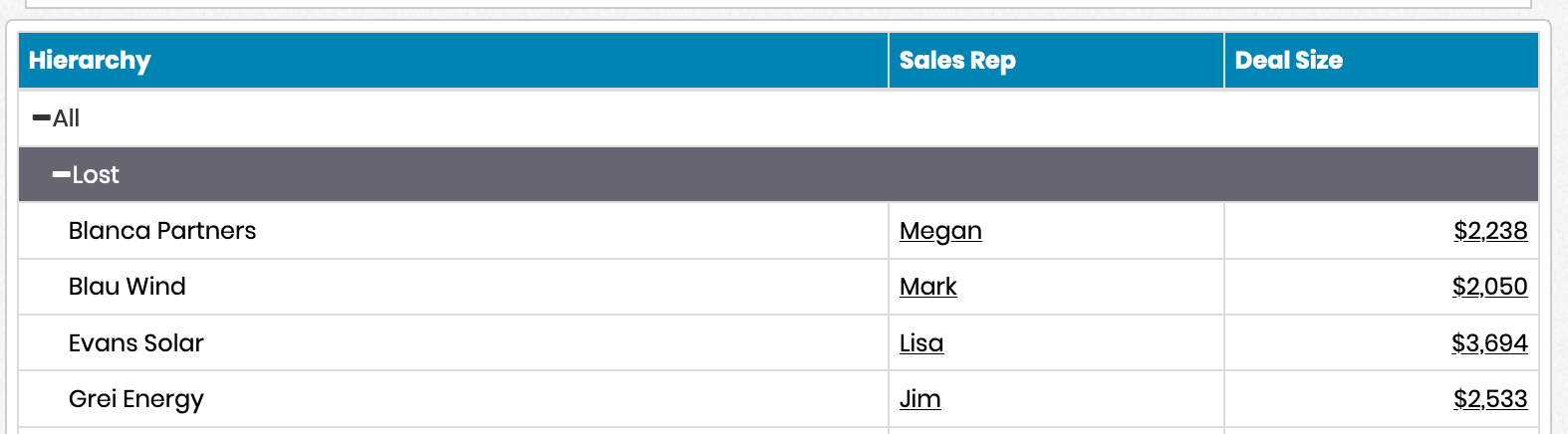Open the Mark sales rep link
1568x434 pixels.
(927, 287)
